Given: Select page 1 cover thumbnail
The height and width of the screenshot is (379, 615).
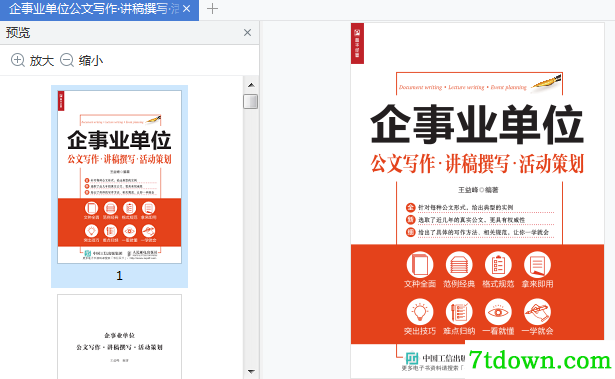Looking at the screenshot, I should 119,177.
